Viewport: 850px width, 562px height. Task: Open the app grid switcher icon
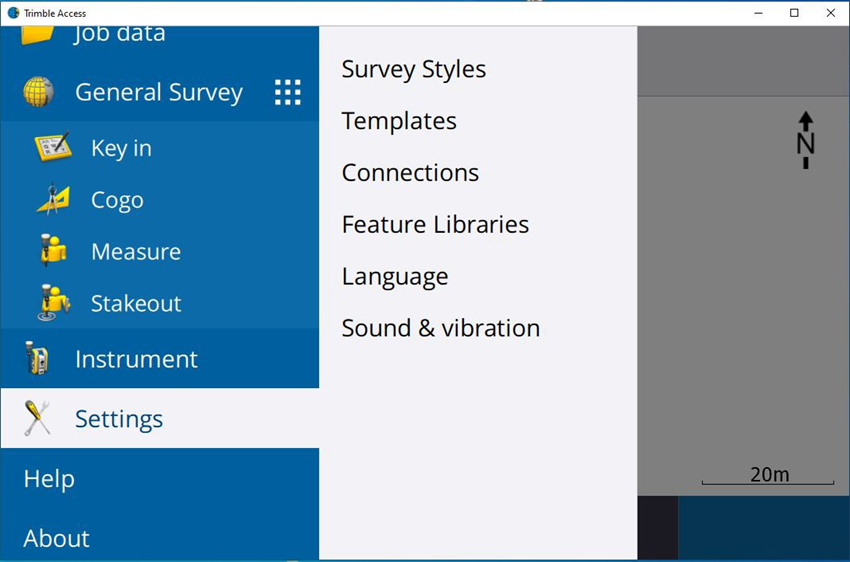click(x=287, y=92)
